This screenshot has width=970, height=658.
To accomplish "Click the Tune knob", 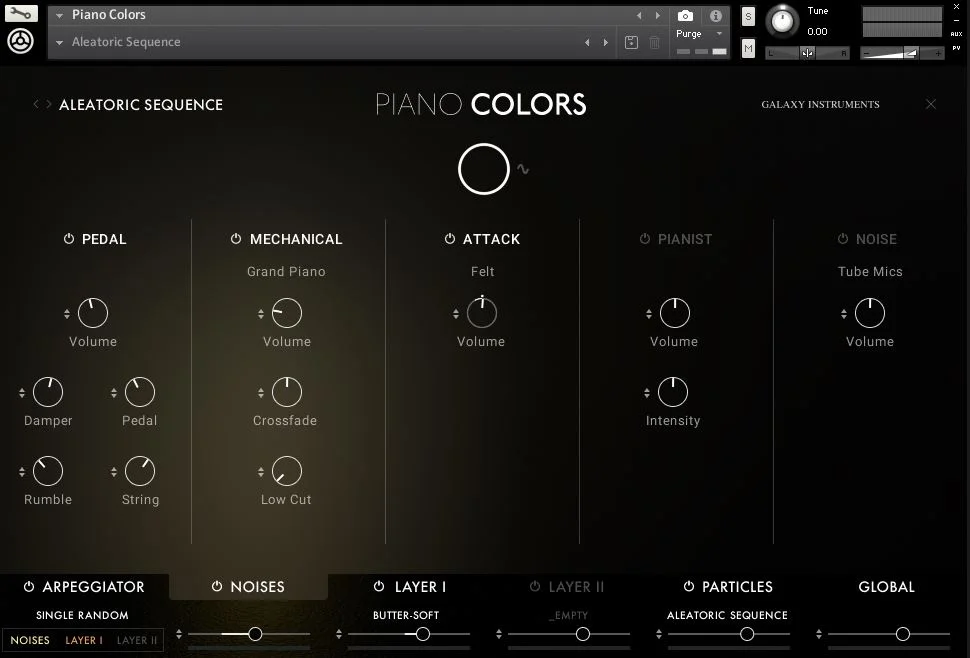I will pyautogui.click(x=782, y=22).
